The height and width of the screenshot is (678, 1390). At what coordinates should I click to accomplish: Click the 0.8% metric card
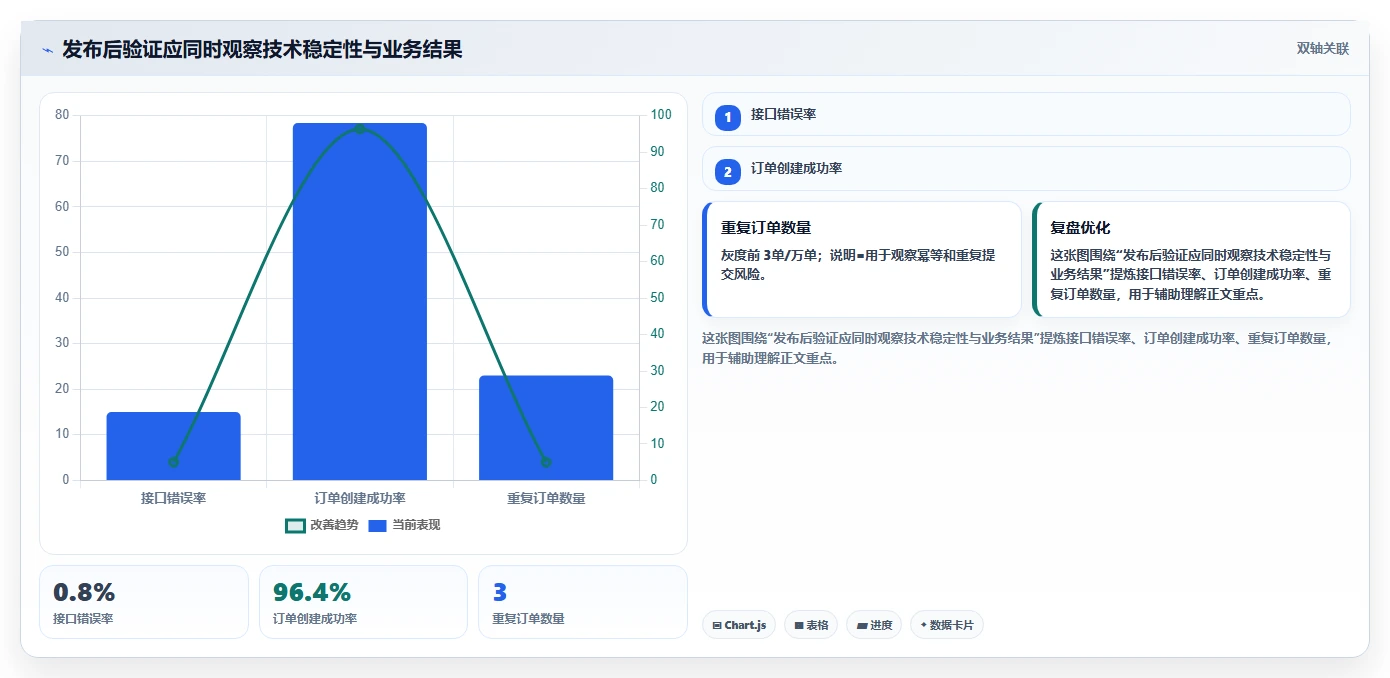(x=144, y=602)
